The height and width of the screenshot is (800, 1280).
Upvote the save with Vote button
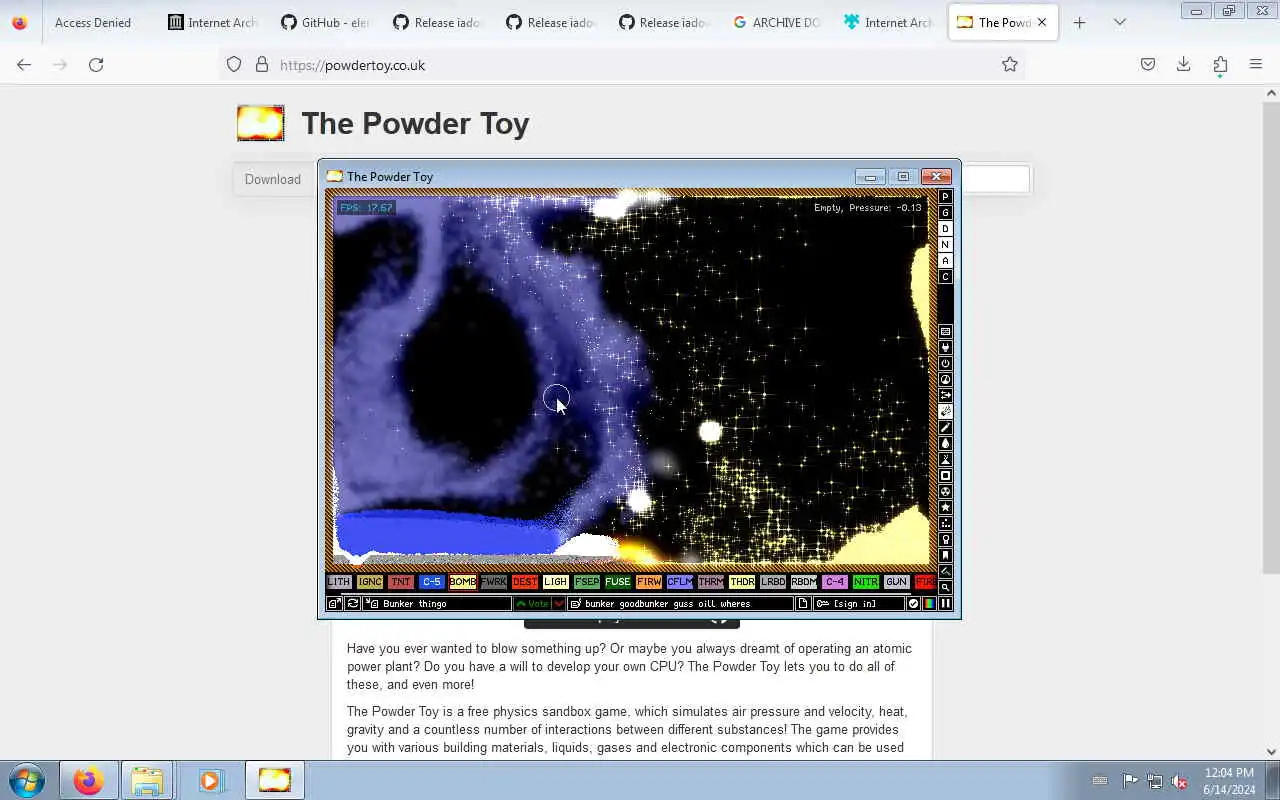tap(532, 603)
